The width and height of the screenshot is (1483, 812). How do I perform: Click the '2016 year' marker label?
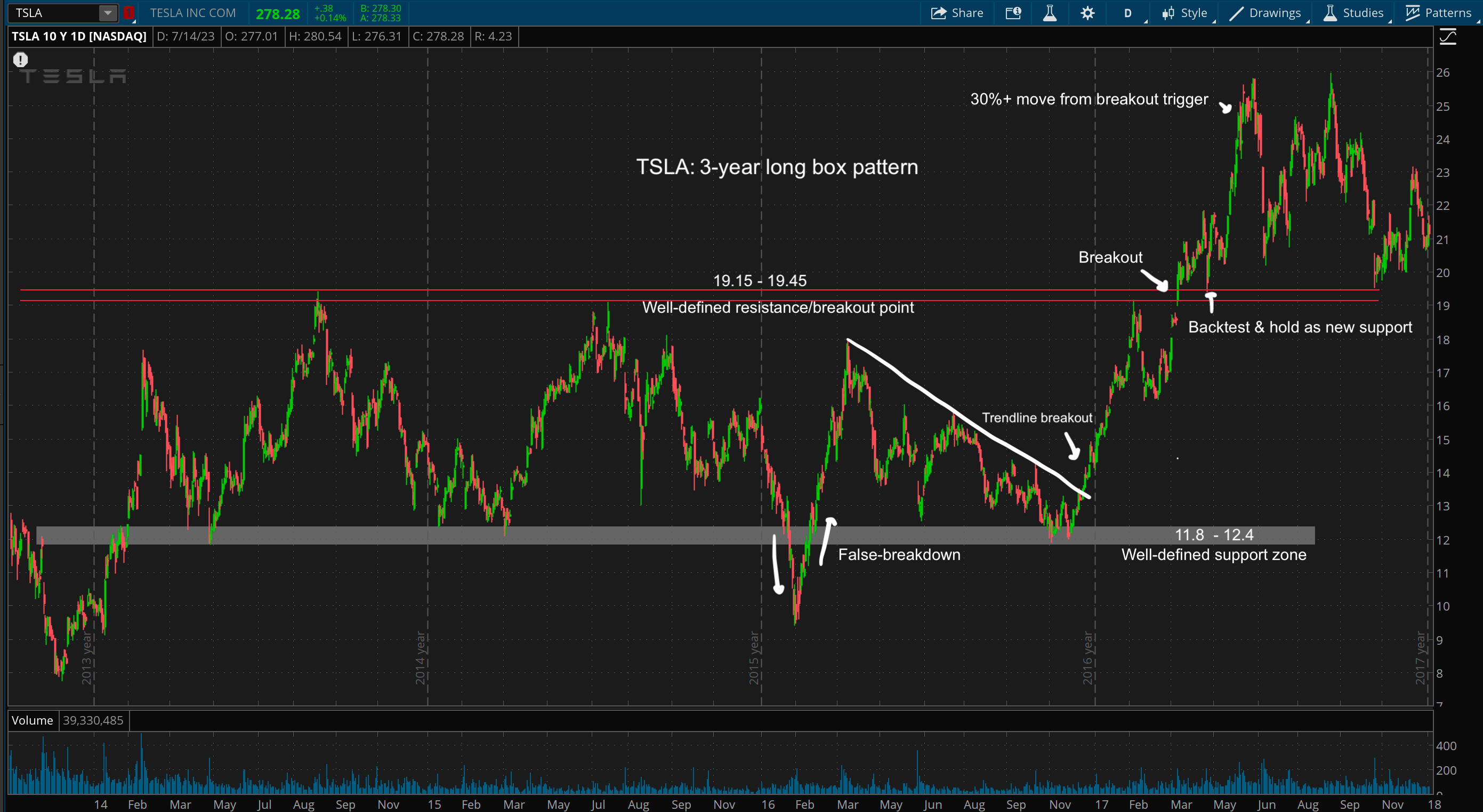pos(1087,658)
